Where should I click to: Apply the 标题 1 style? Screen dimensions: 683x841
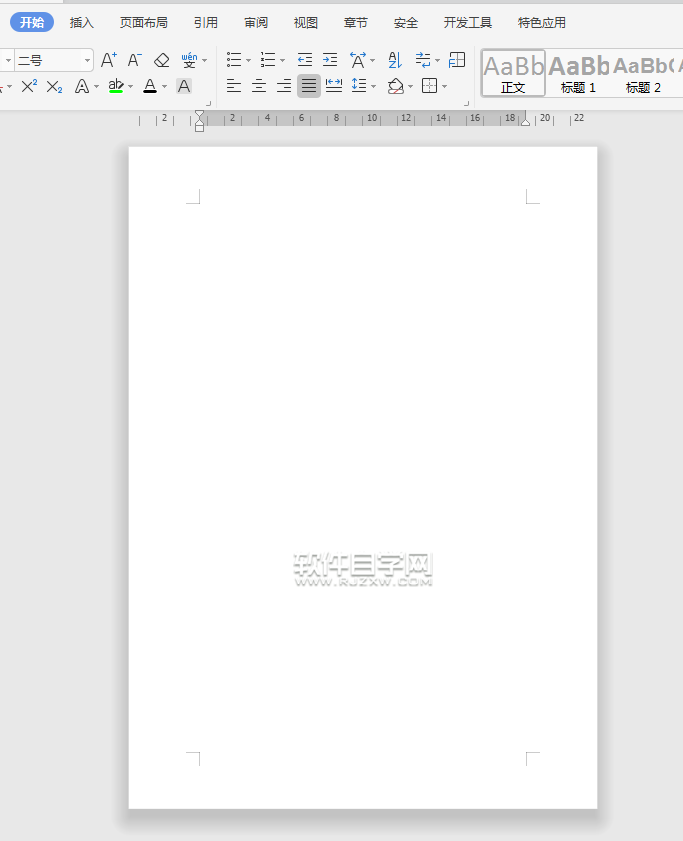(578, 74)
